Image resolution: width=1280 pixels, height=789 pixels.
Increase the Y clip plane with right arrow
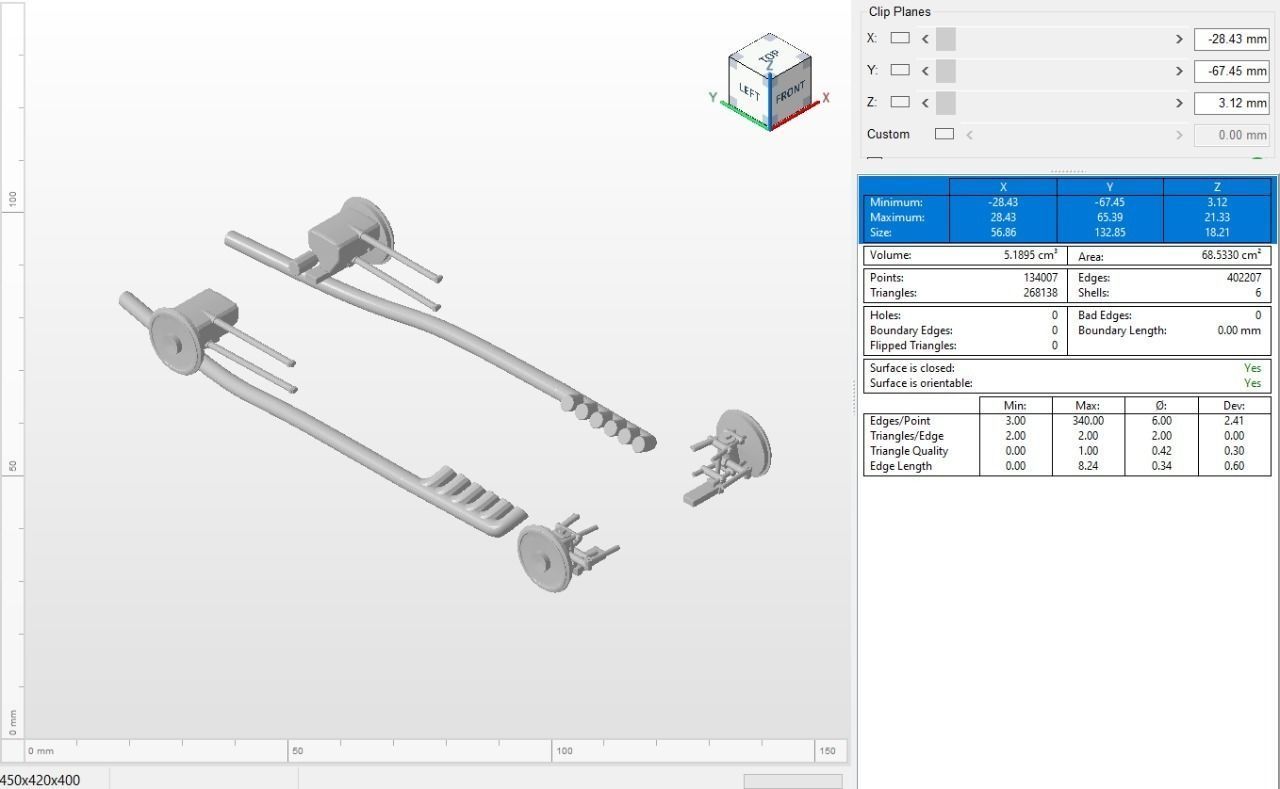(1179, 71)
